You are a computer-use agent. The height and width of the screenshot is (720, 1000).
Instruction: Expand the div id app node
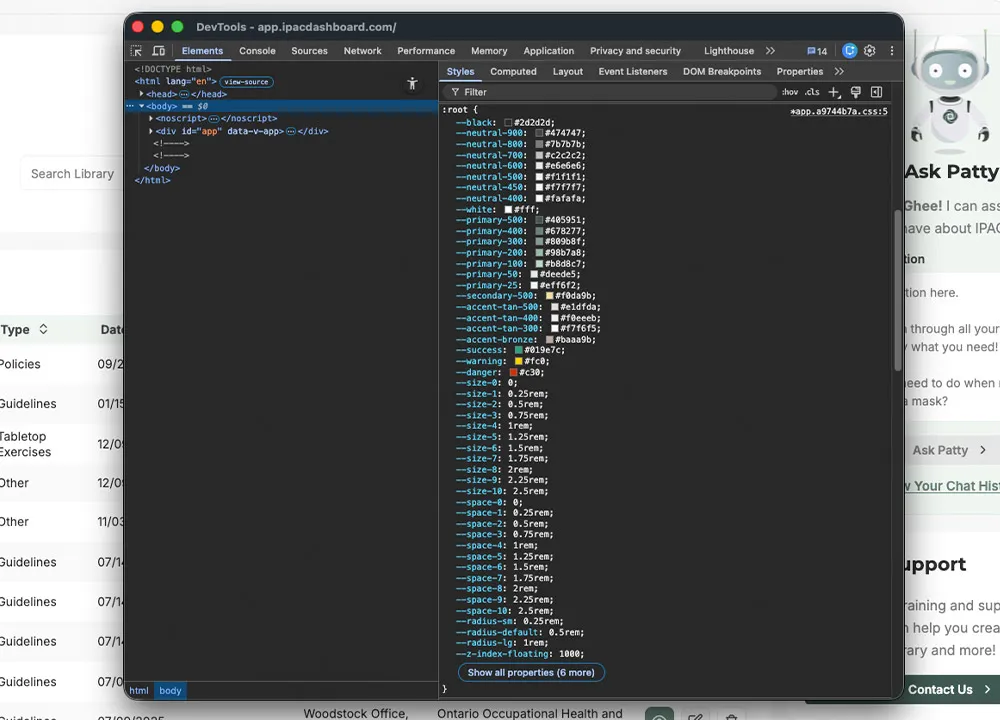pyautogui.click(x=151, y=131)
